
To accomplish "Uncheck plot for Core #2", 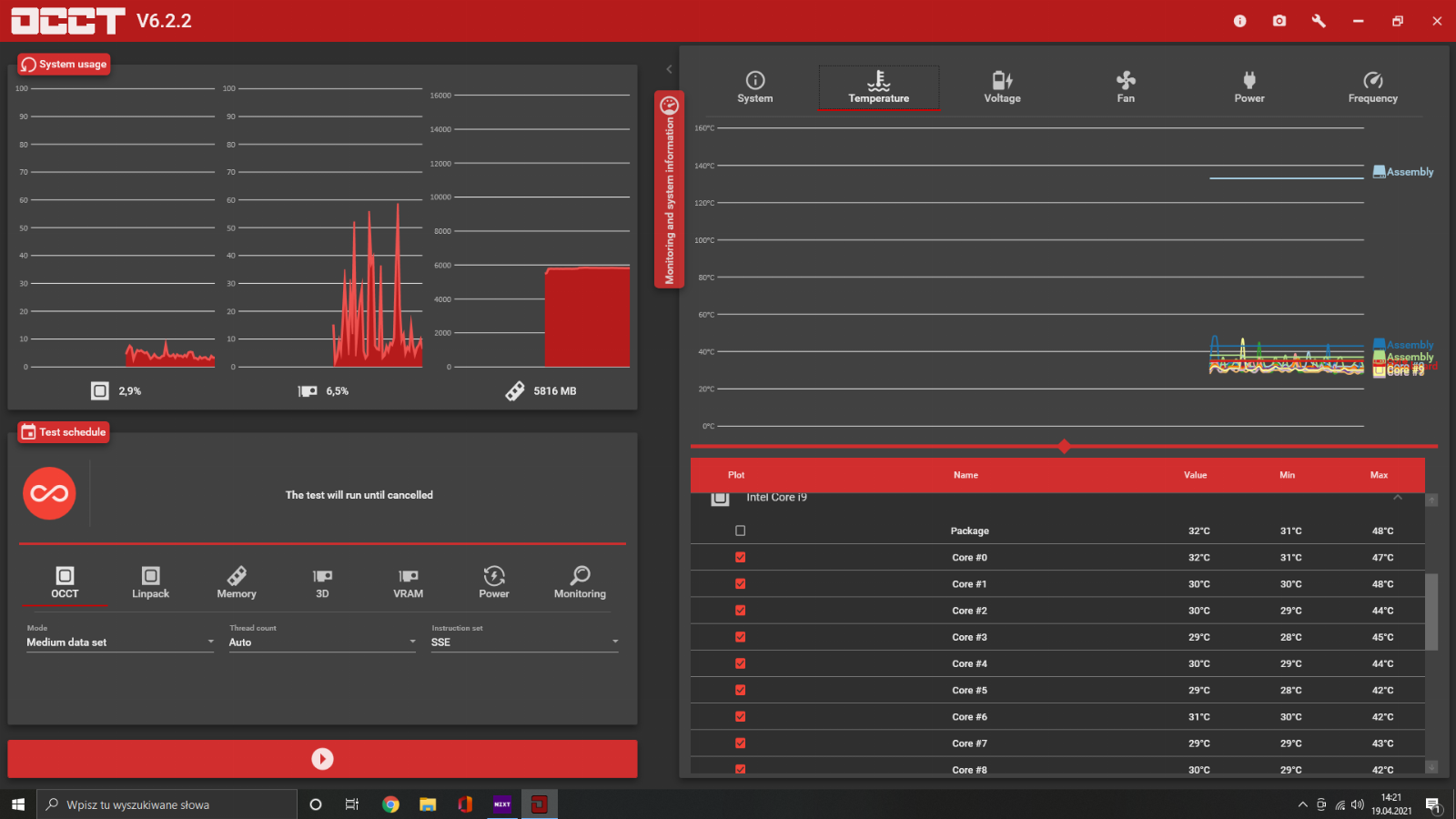I will (x=740, y=610).
